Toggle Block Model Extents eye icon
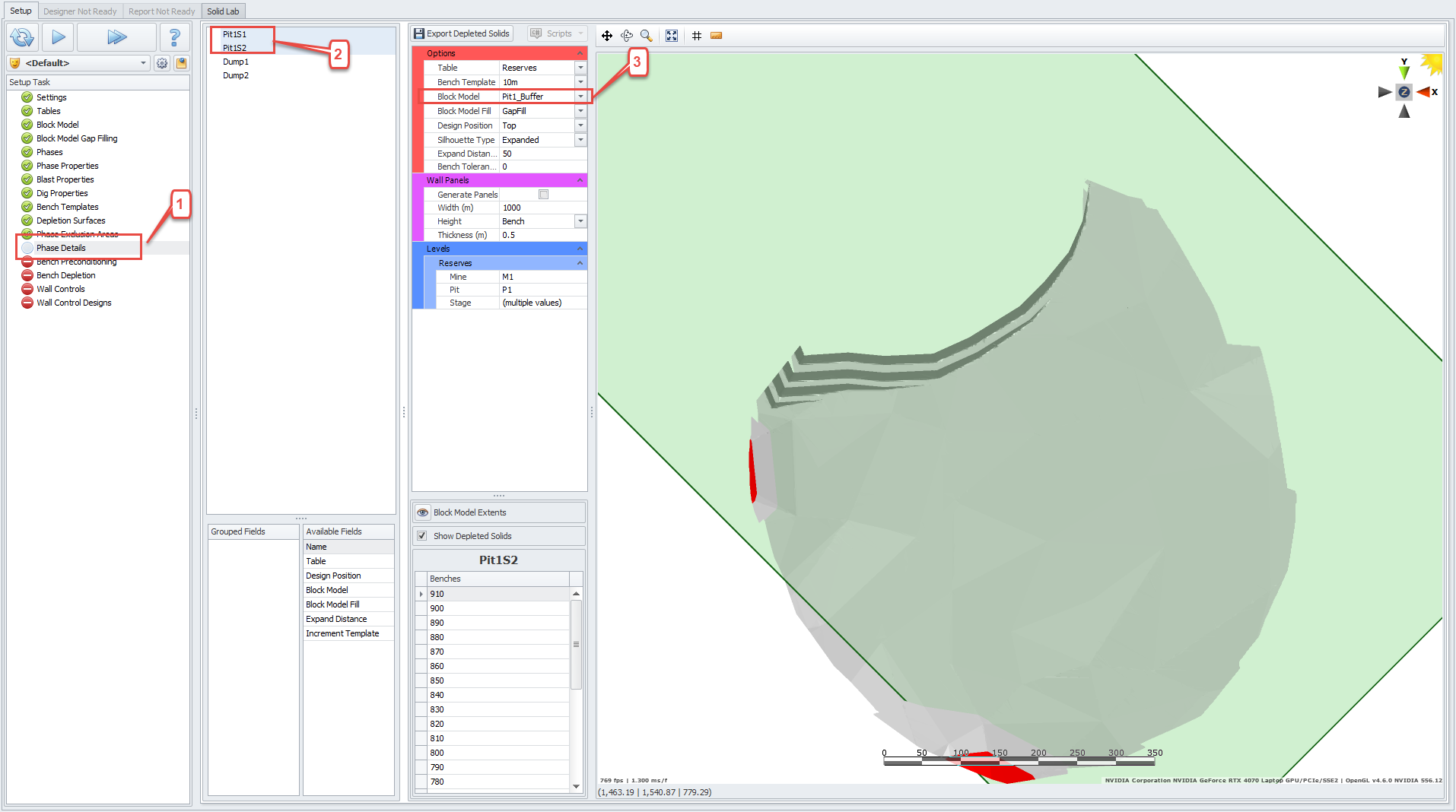The height and width of the screenshot is (812, 1456). [x=423, y=512]
